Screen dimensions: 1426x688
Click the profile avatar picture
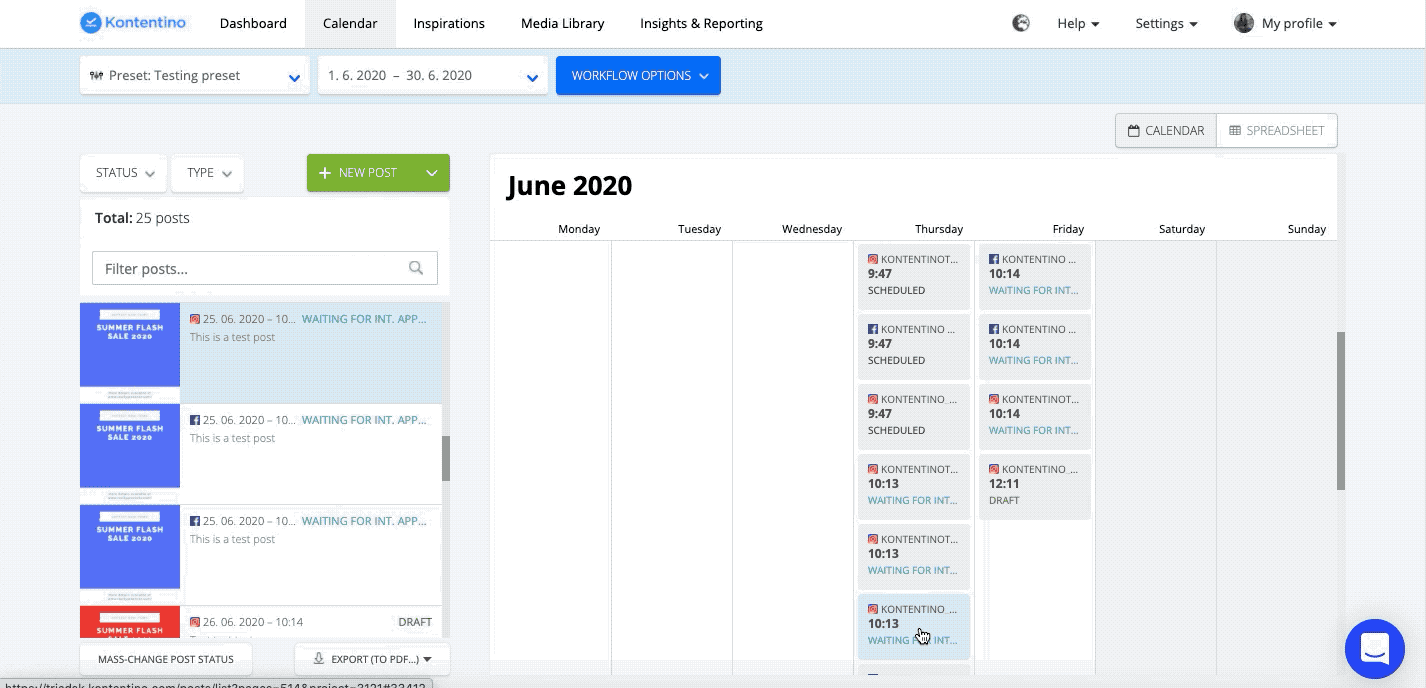coord(1244,23)
